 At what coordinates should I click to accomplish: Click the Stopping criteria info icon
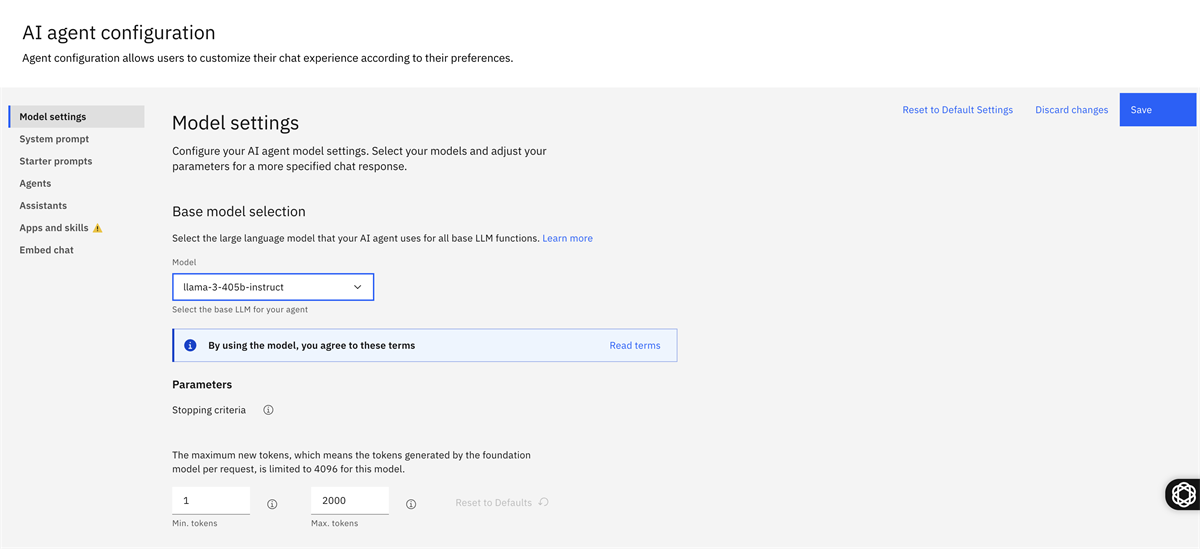pos(268,410)
